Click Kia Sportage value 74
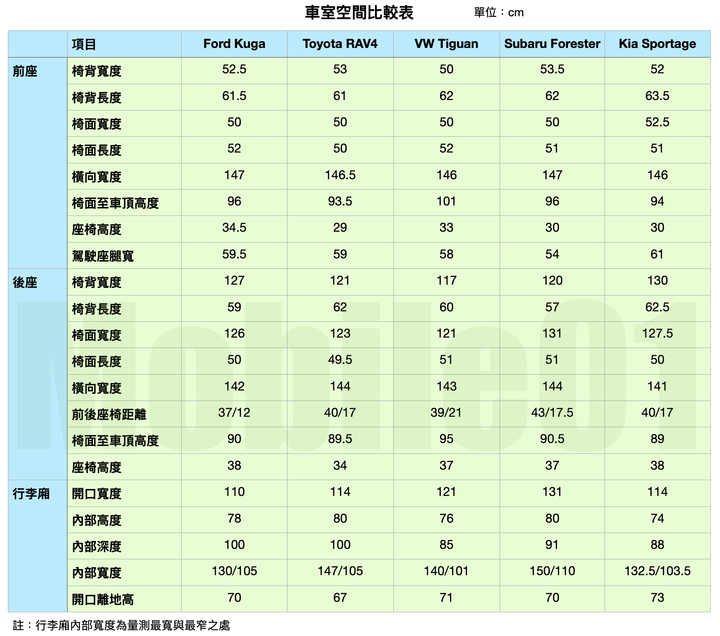The width and height of the screenshot is (720, 636). pos(657,519)
